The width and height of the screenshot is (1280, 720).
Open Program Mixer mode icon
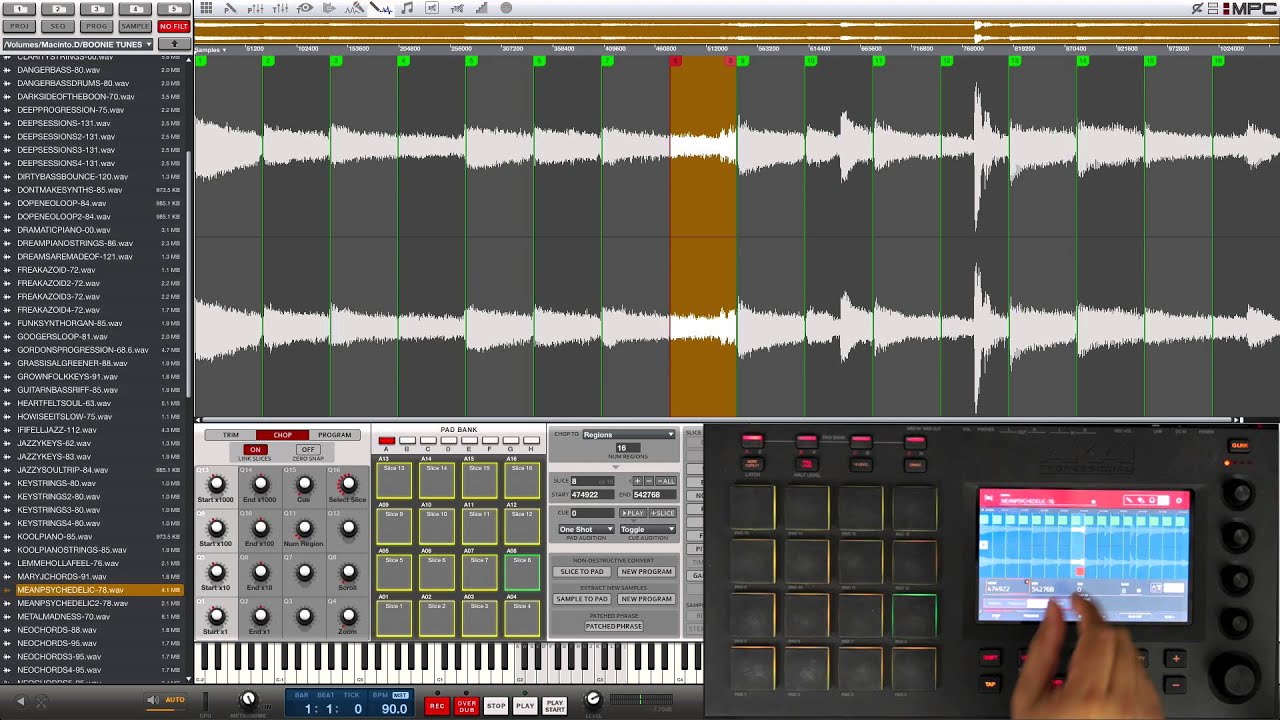coord(255,8)
